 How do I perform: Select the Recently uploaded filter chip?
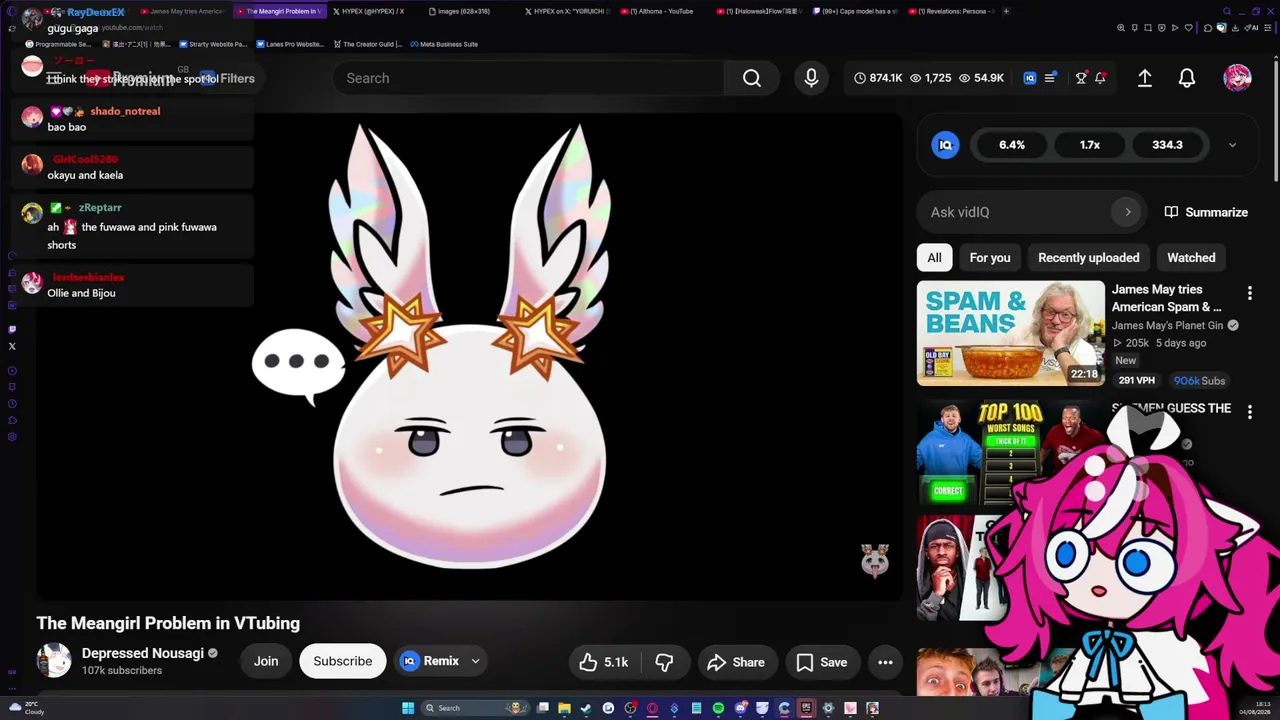click(x=1088, y=257)
